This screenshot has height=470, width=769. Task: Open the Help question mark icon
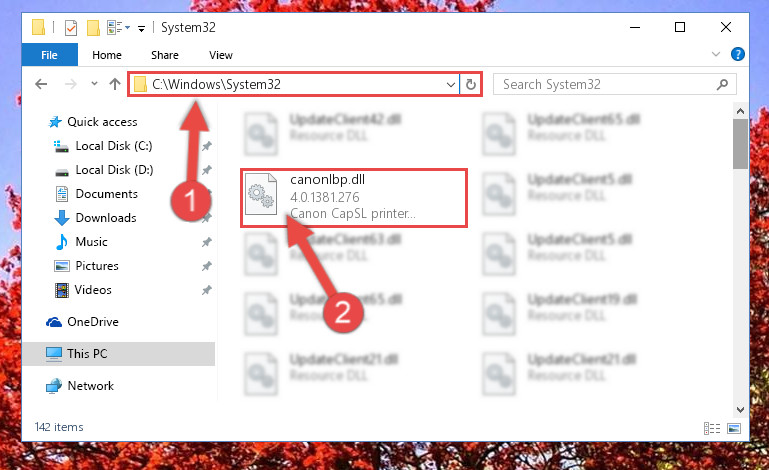click(737, 54)
